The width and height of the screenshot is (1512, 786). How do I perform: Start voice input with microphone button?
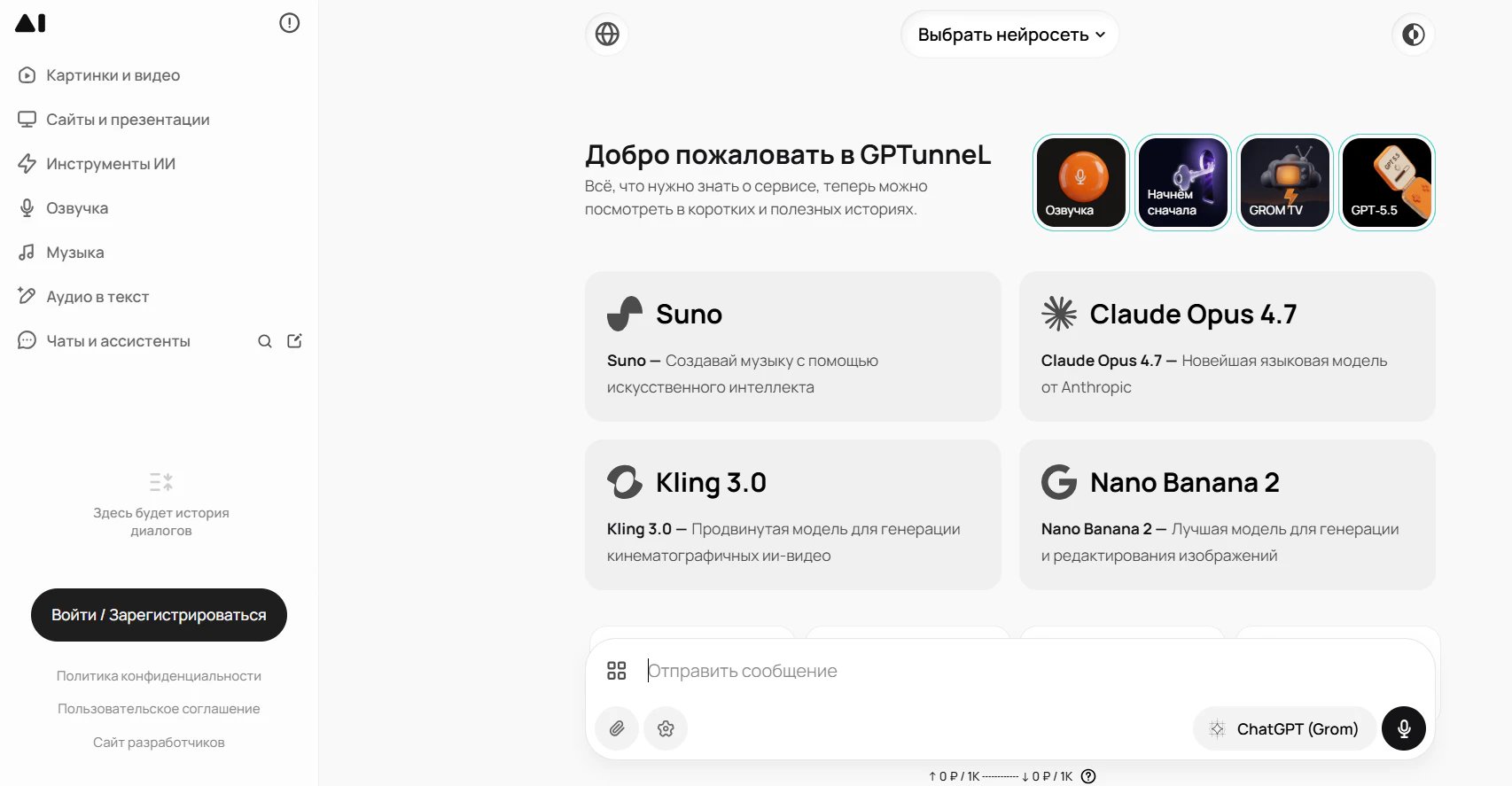[x=1404, y=728]
